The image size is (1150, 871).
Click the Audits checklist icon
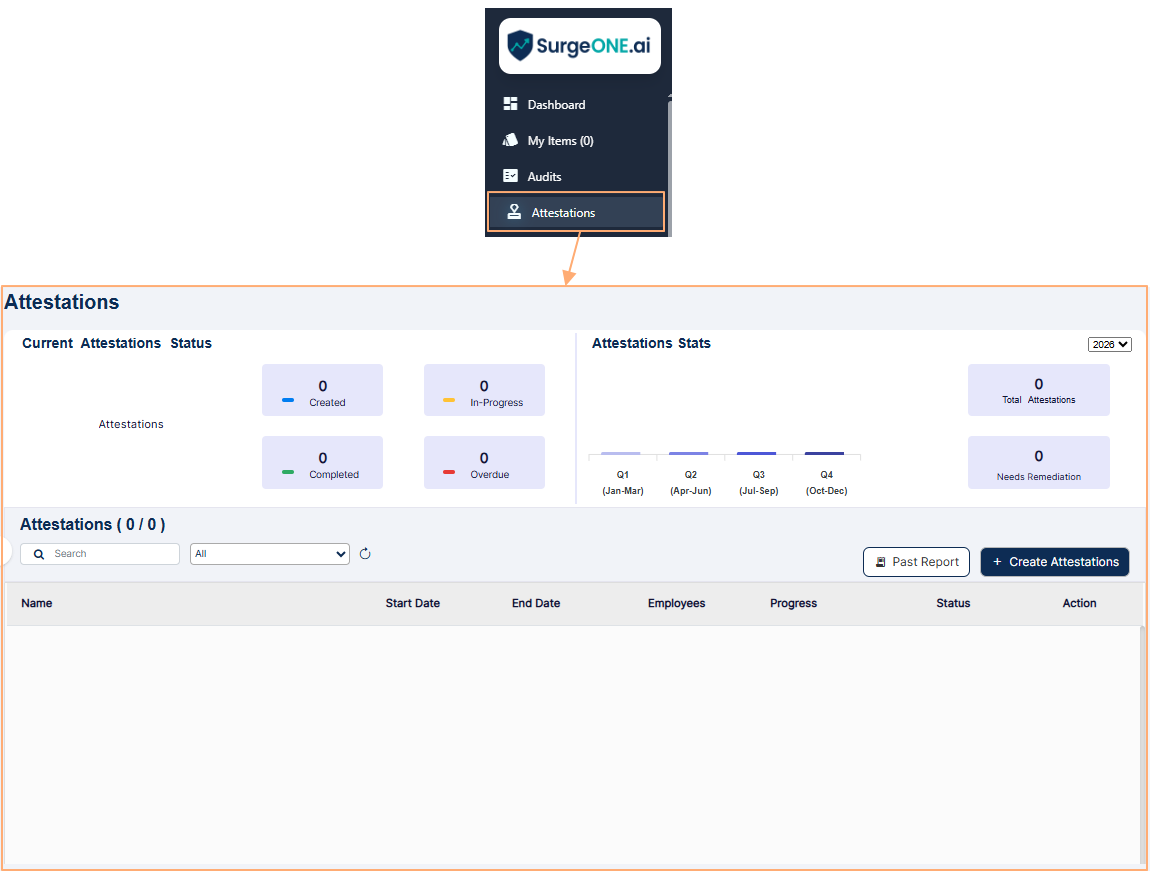(510, 176)
